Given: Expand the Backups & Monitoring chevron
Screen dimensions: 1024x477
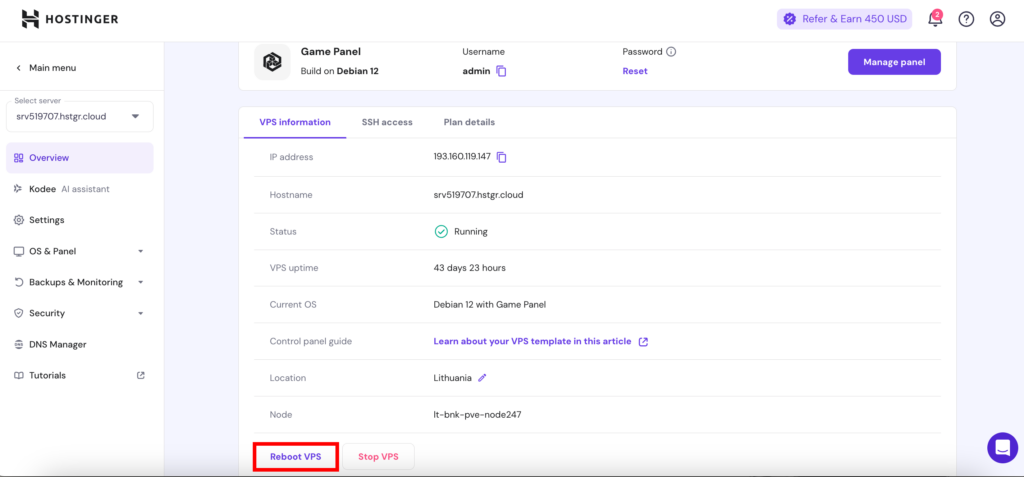Looking at the screenshot, I should pos(140,282).
